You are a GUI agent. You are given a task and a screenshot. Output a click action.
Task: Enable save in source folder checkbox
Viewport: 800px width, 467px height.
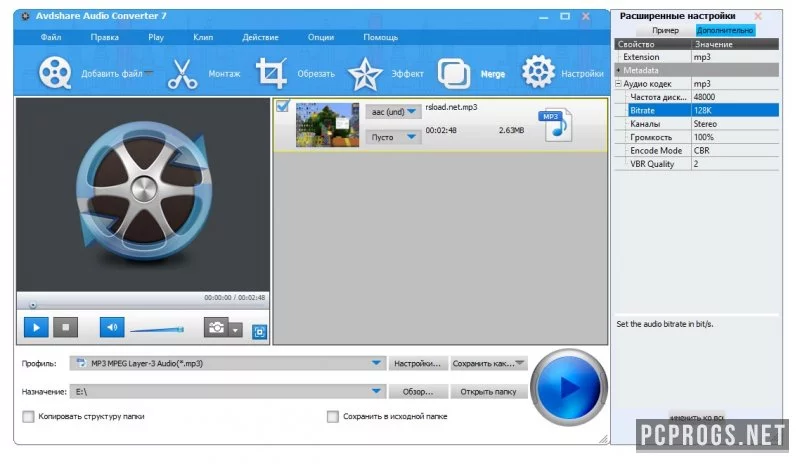click(x=333, y=416)
